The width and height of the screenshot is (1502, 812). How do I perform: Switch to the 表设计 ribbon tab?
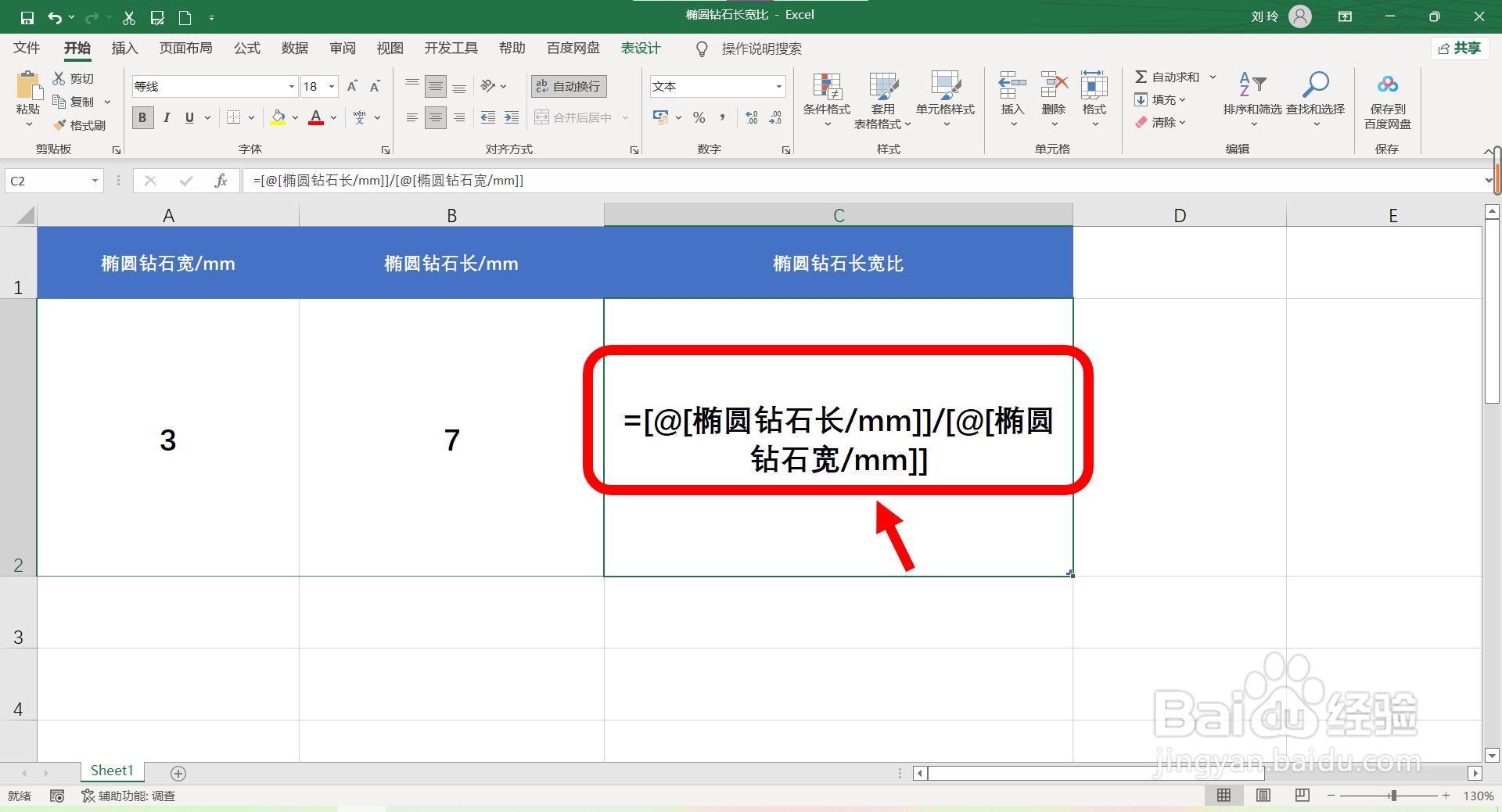640,48
